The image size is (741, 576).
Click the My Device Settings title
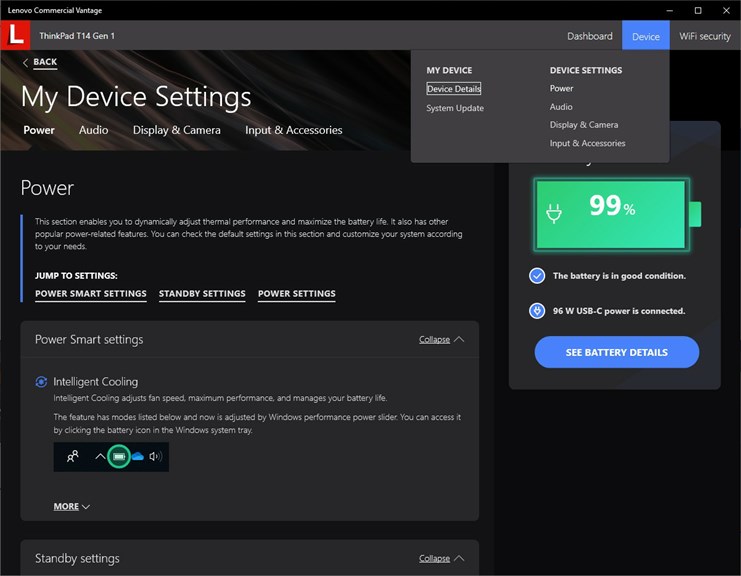click(x=136, y=97)
